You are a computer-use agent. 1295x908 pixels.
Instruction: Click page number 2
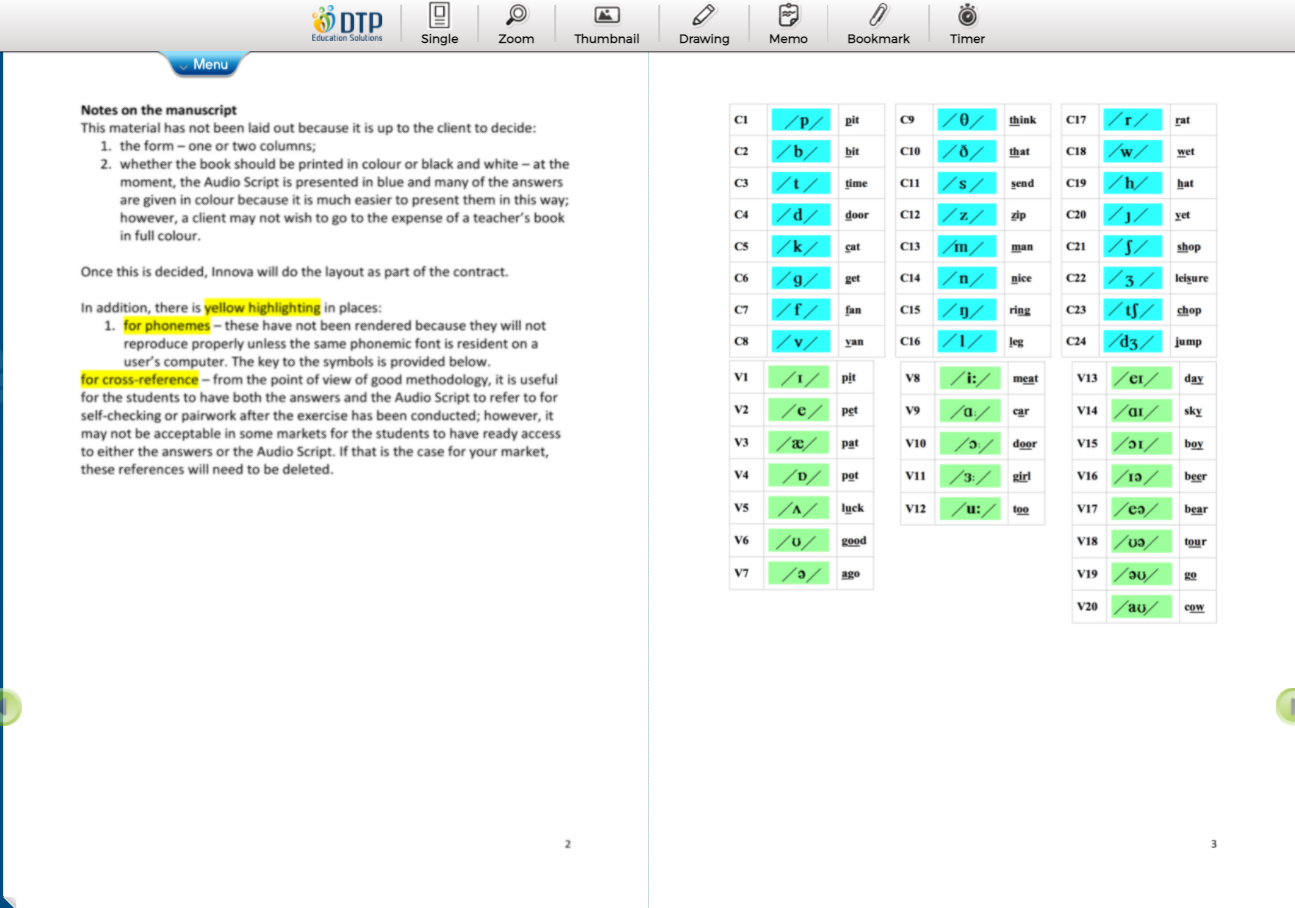568,844
